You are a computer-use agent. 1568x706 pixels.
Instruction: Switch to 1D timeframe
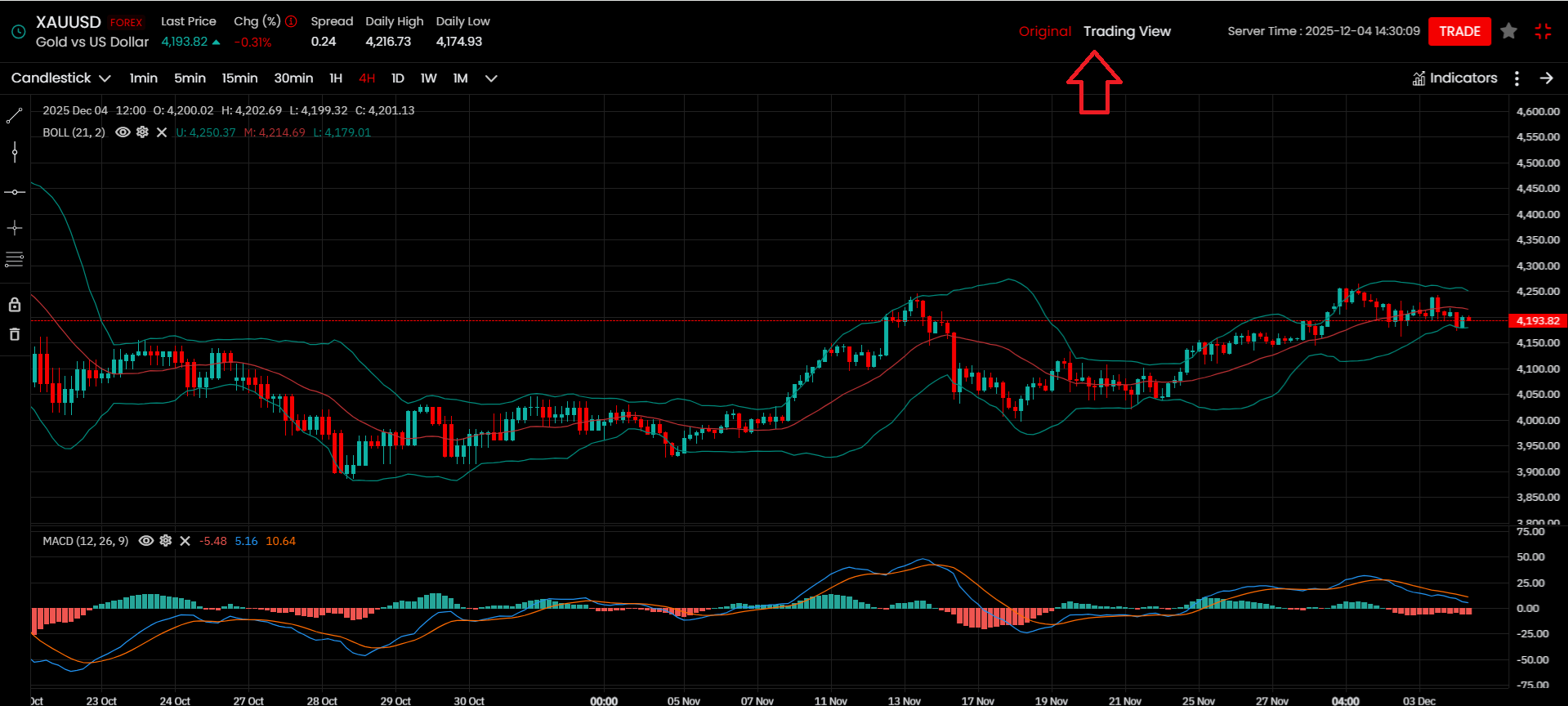[x=398, y=78]
